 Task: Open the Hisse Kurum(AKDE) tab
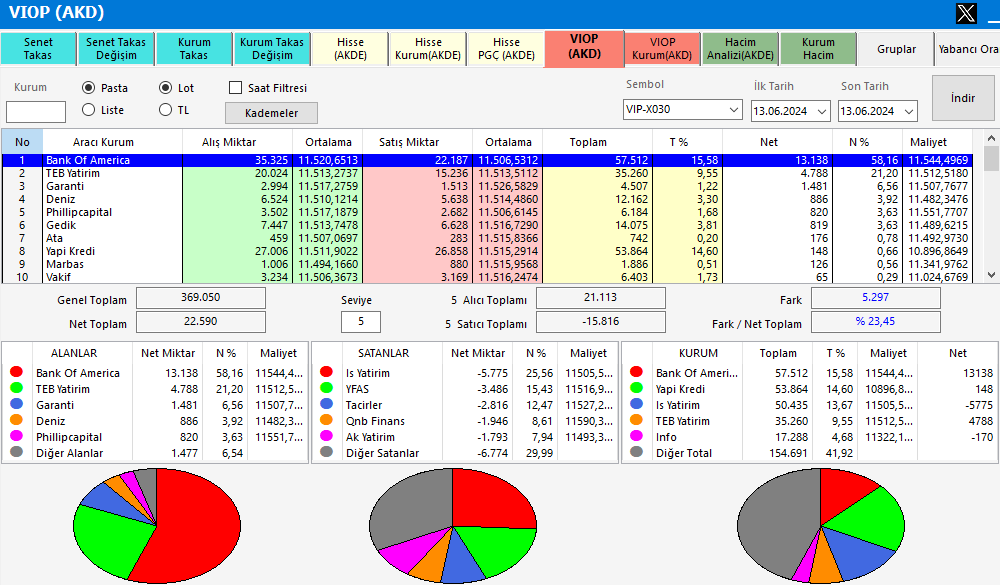point(428,48)
